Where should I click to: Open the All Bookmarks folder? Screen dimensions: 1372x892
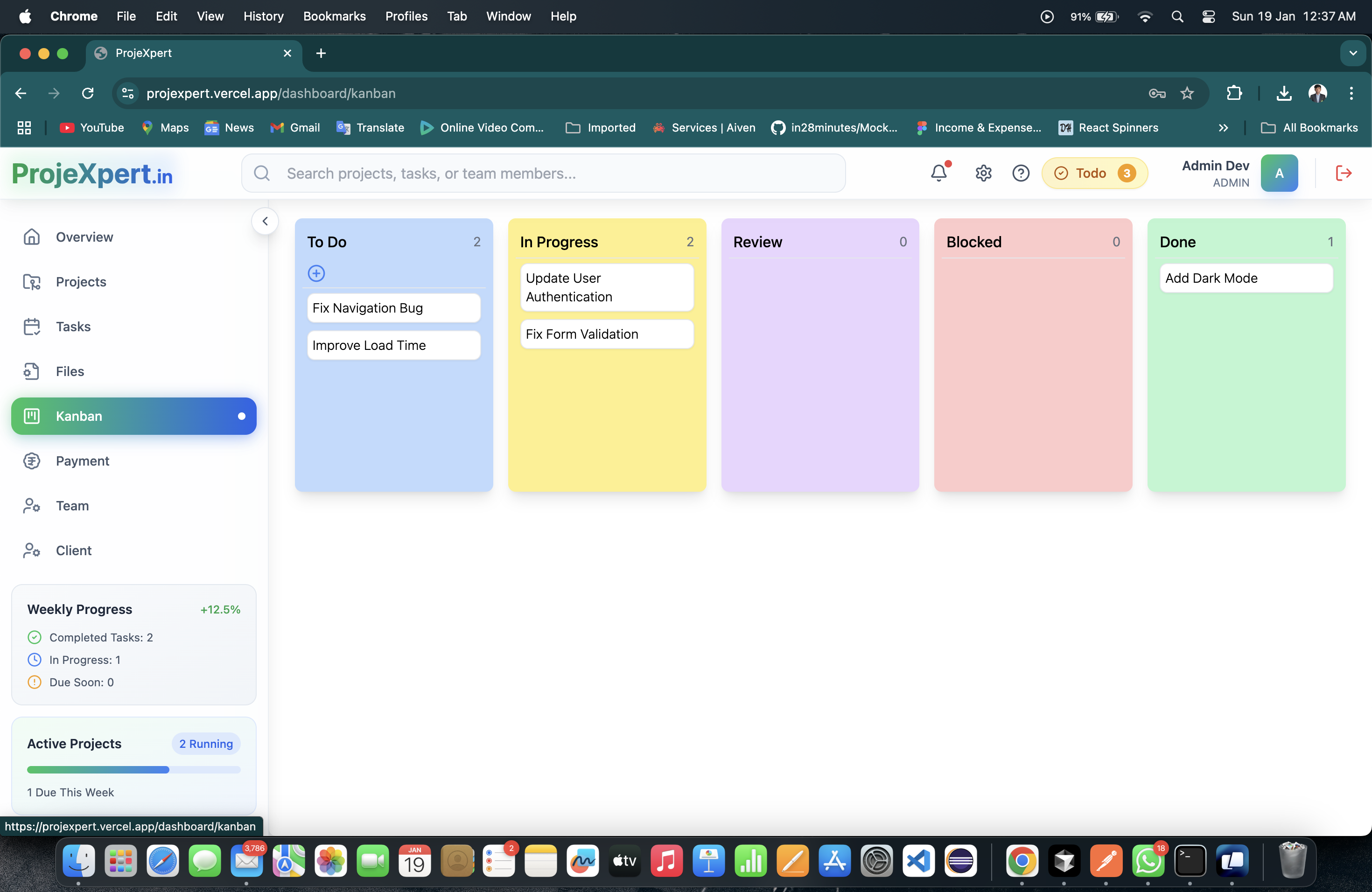[x=1310, y=128]
